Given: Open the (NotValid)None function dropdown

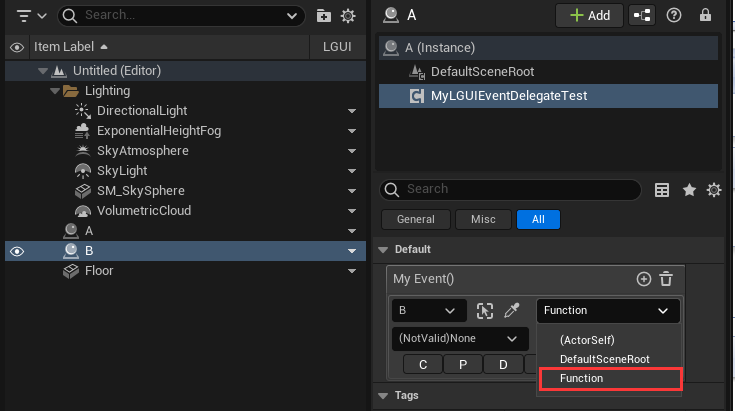Looking at the screenshot, I should click(x=460, y=339).
